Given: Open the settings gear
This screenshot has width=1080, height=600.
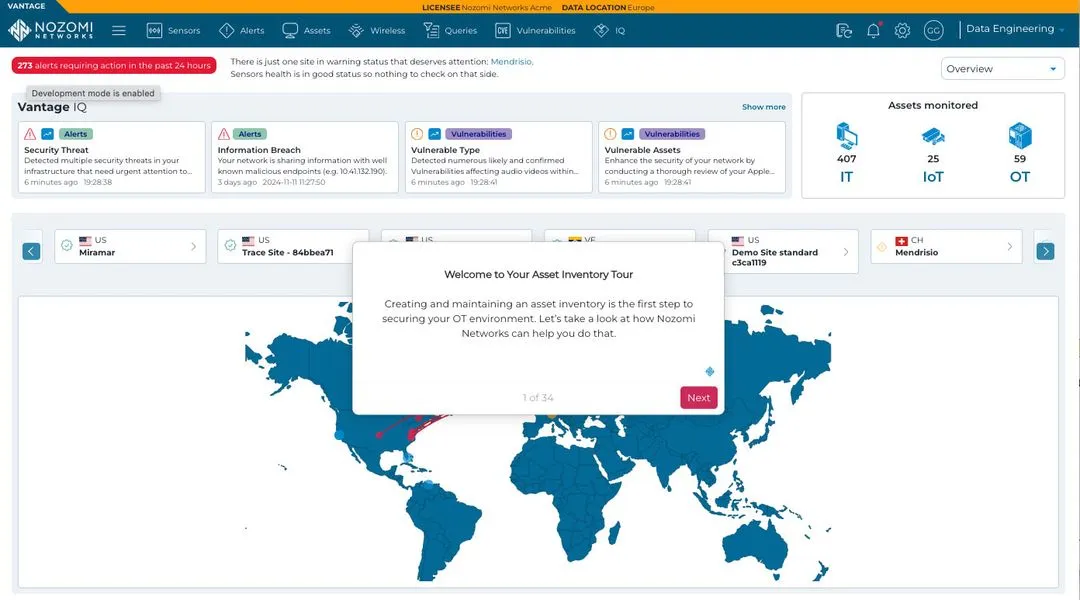Looking at the screenshot, I should [x=902, y=30].
